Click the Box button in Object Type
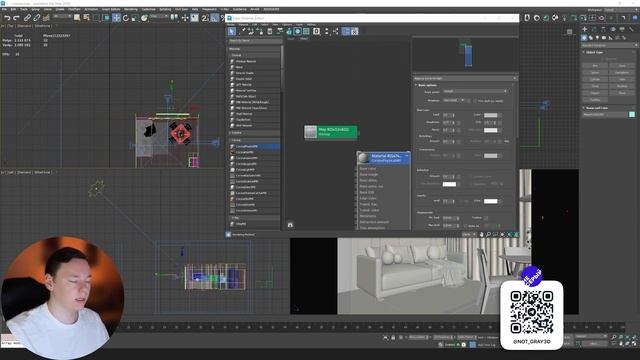 click(595, 65)
